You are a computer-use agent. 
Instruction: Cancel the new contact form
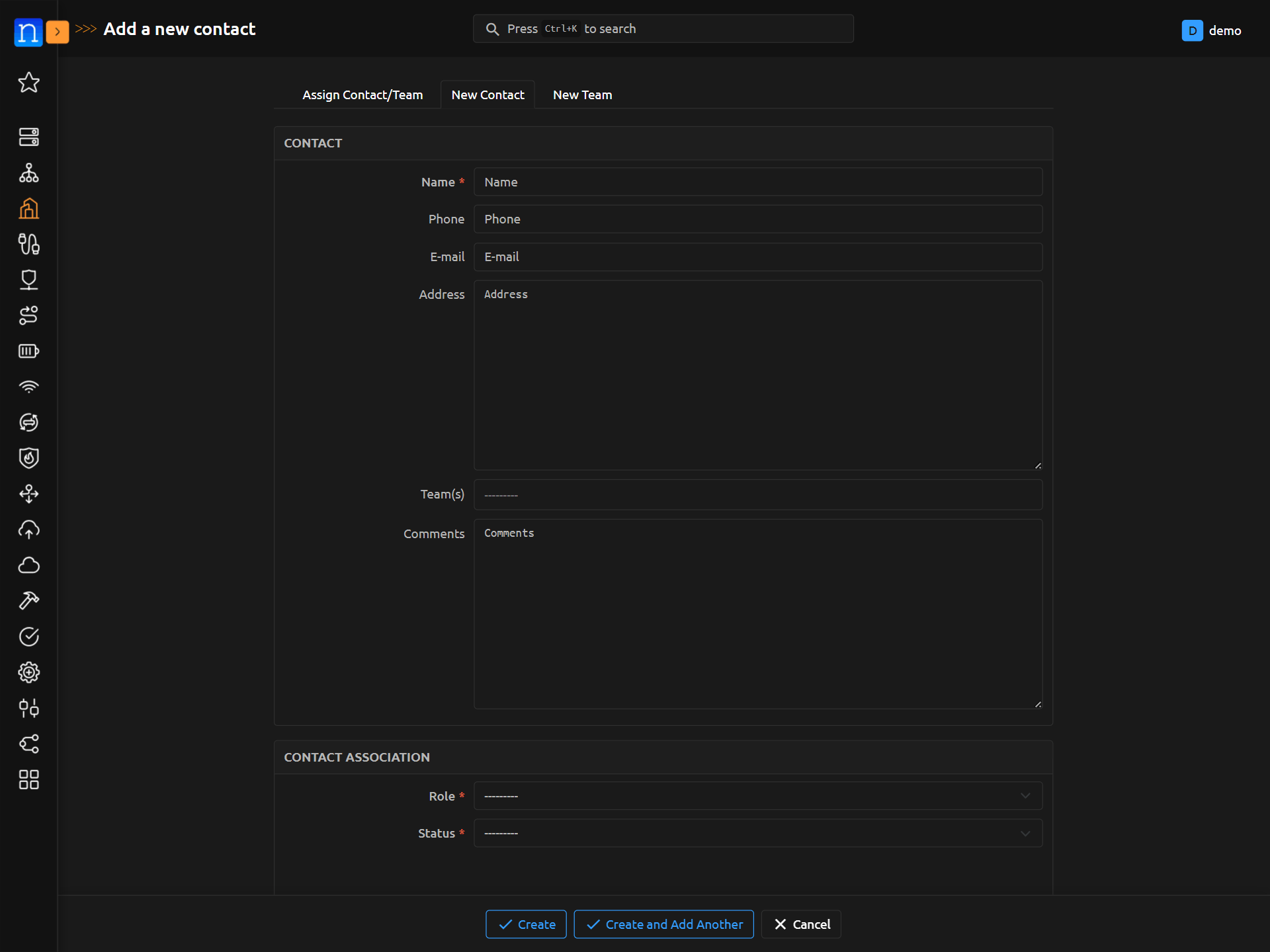tap(801, 924)
